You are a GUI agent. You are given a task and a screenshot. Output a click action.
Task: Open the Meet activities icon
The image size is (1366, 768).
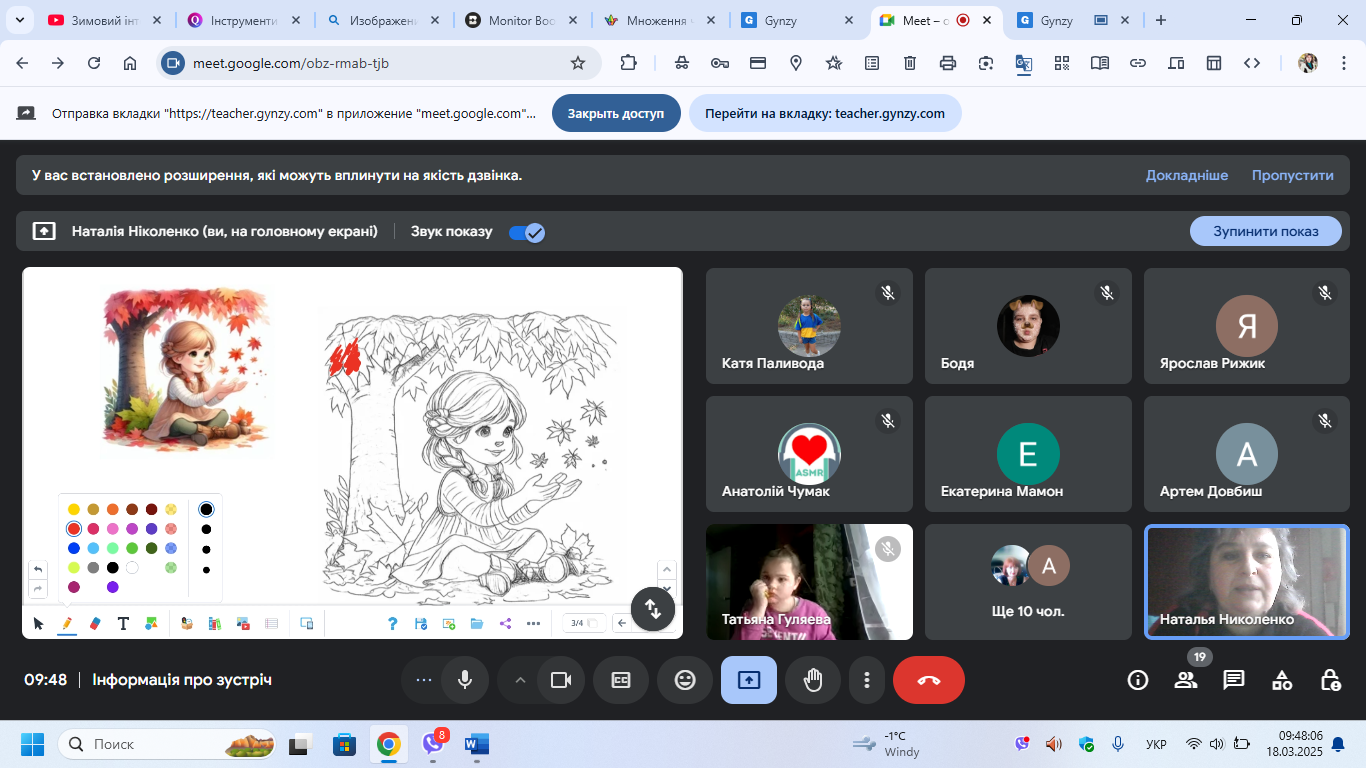(1282, 680)
